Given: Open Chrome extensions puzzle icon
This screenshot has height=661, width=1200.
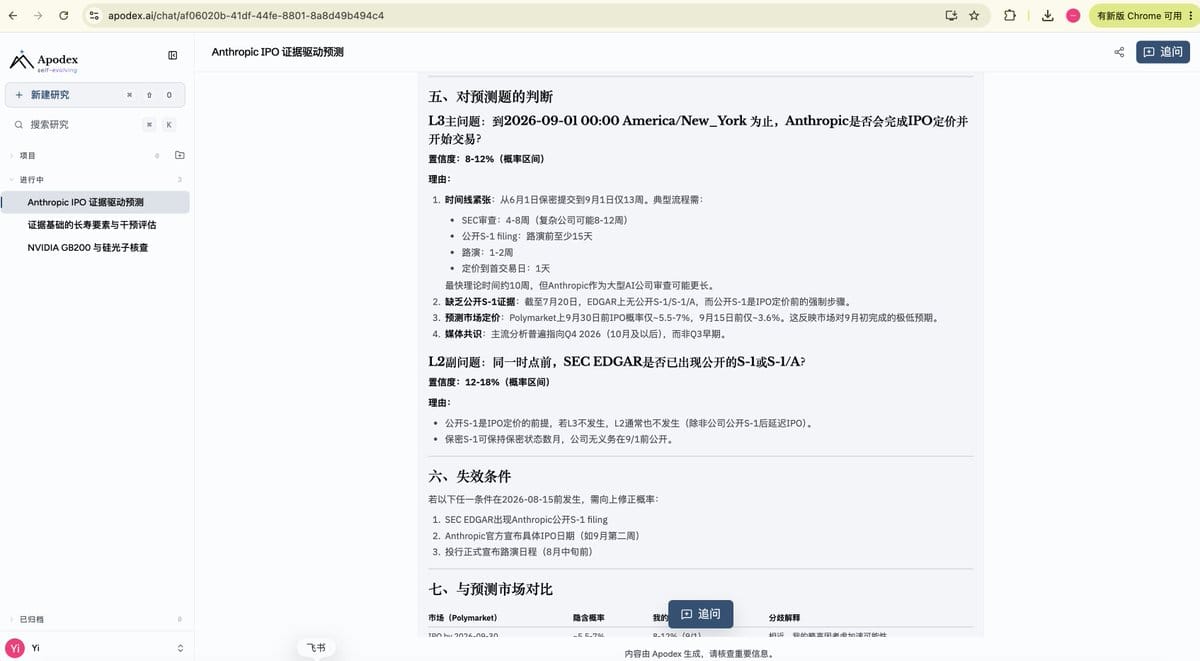Looking at the screenshot, I should click(x=1010, y=16).
